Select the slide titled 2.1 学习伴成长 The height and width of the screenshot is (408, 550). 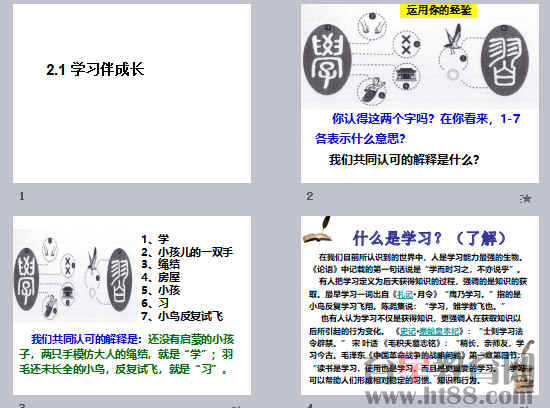click(132, 93)
